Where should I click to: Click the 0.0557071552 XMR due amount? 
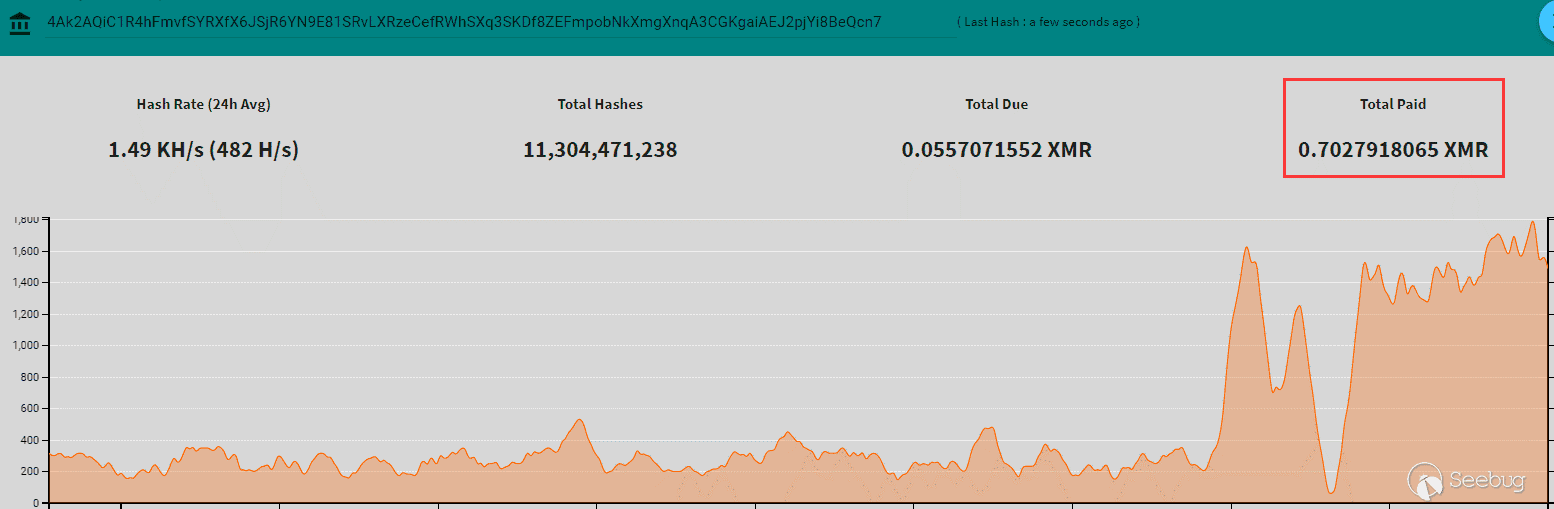[996, 150]
